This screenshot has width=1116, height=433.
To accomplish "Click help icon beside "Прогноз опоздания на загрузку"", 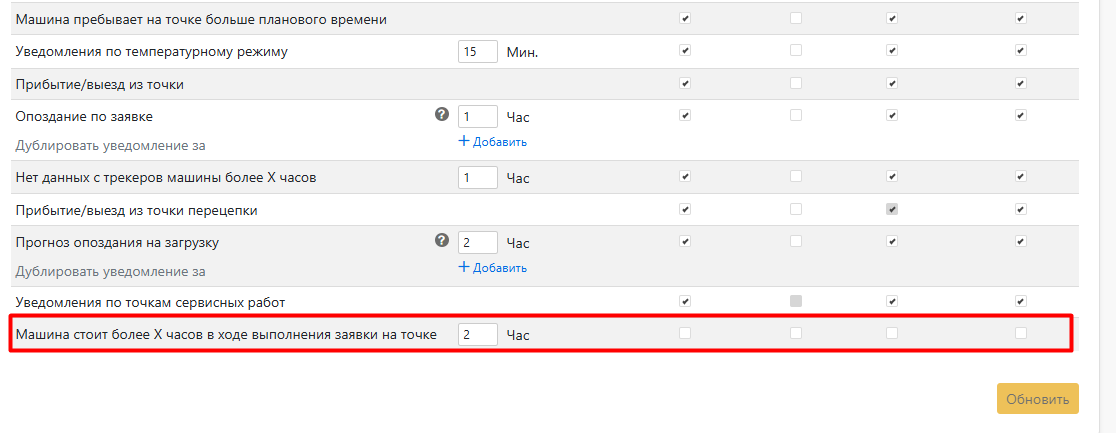I will pos(442,241).
